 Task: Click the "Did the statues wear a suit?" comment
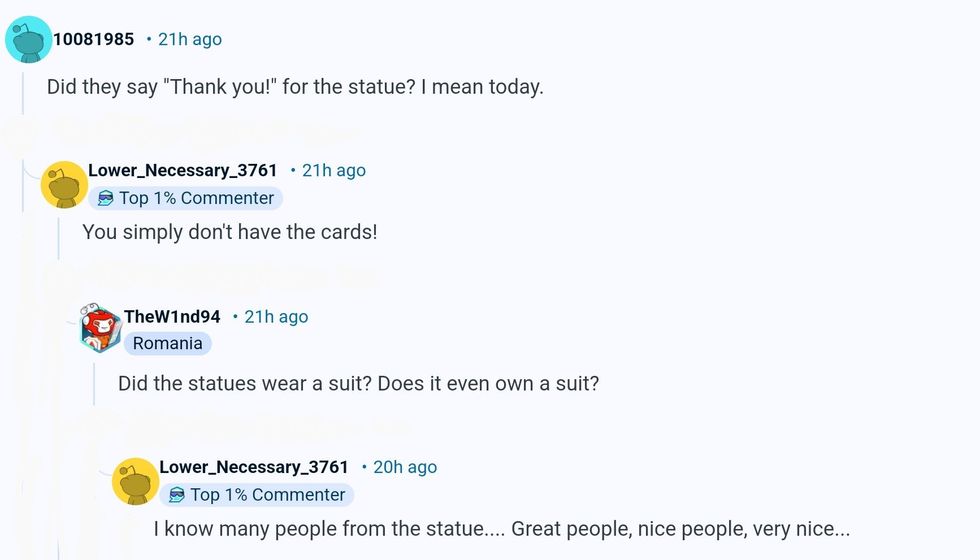(358, 383)
